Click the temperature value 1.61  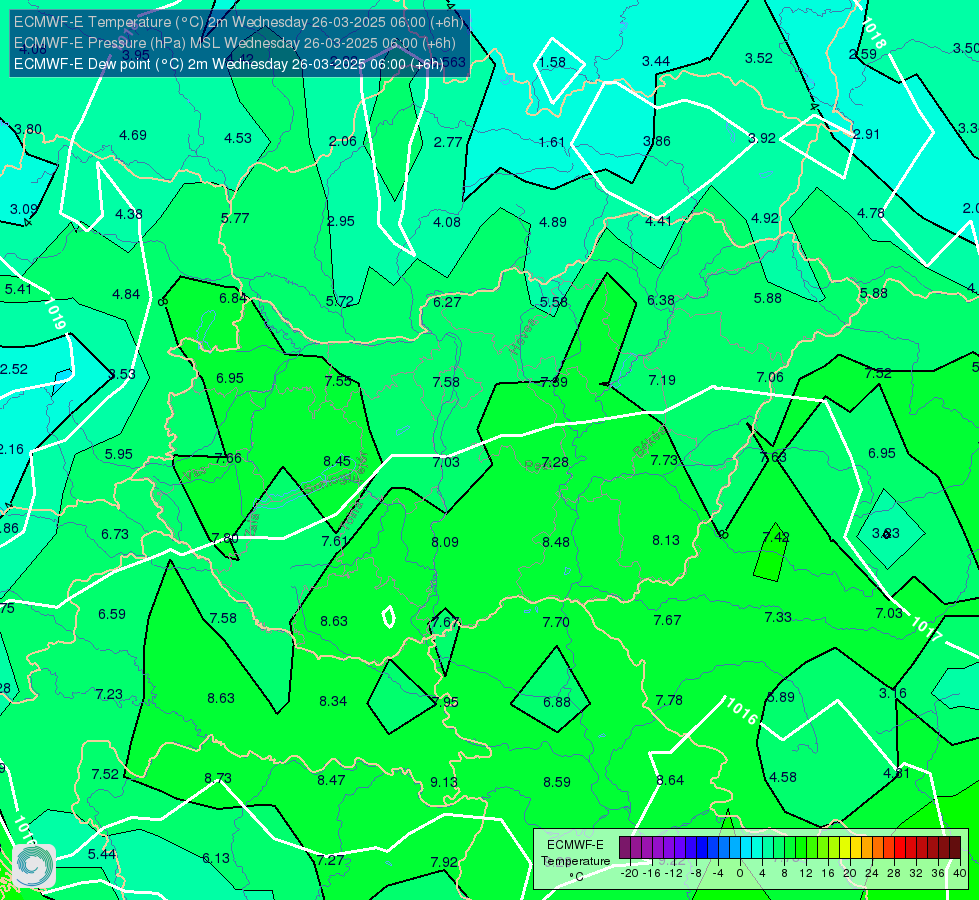552,142
